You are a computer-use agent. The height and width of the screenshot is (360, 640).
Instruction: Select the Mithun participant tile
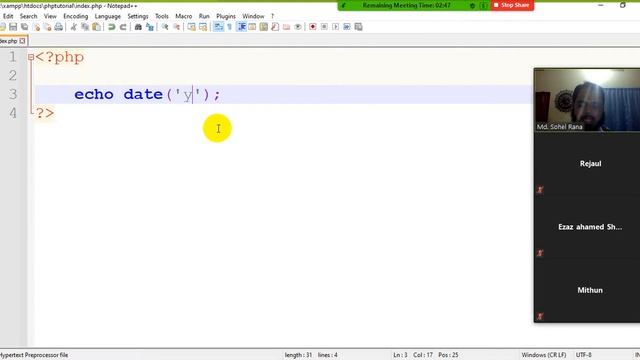(587, 290)
